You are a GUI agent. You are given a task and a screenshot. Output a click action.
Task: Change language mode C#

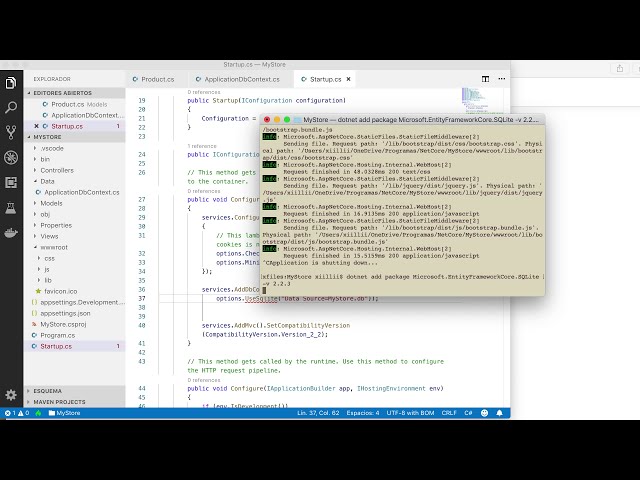(x=468, y=413)
